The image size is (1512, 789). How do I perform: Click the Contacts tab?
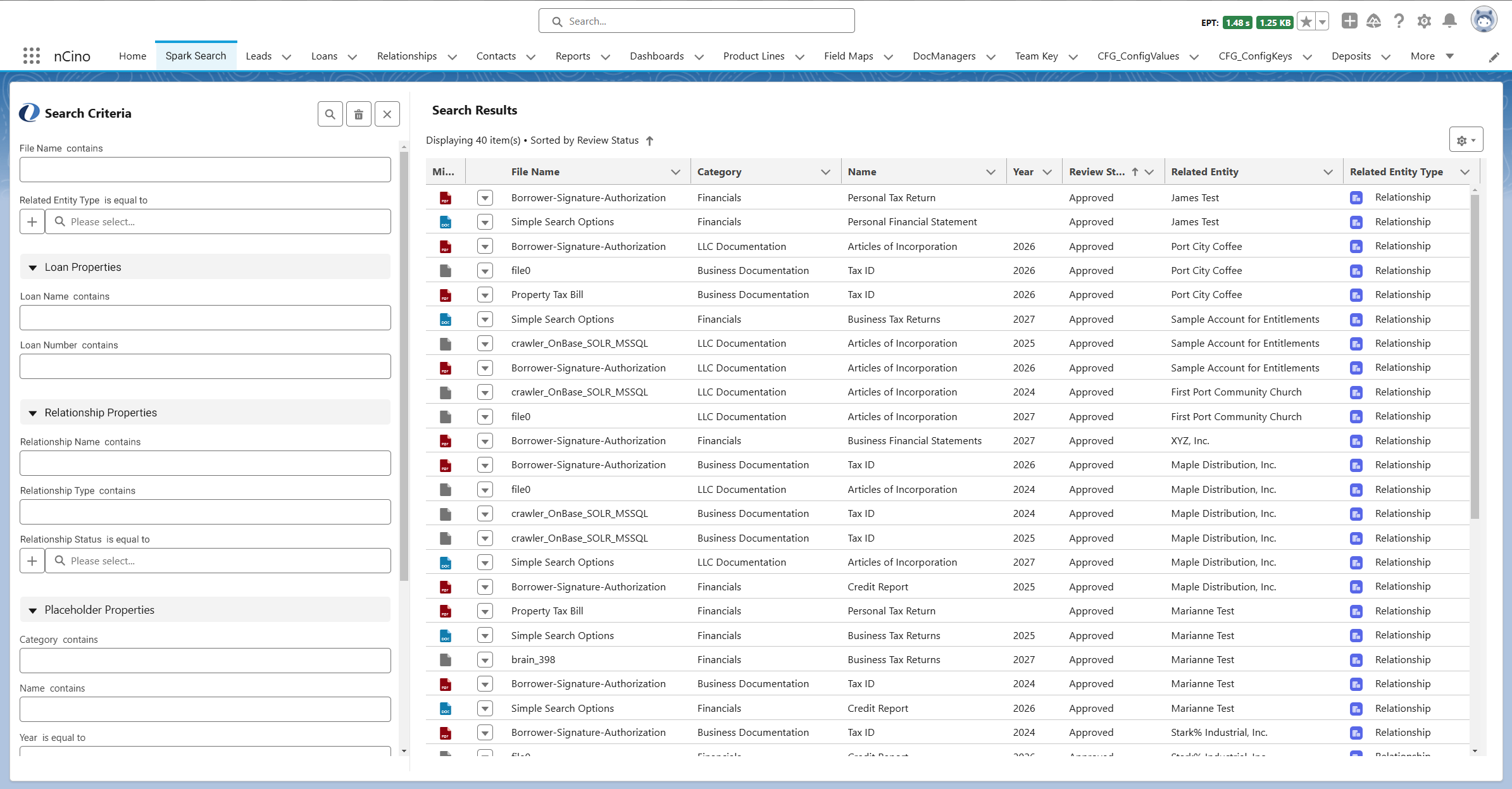point(496,56)
